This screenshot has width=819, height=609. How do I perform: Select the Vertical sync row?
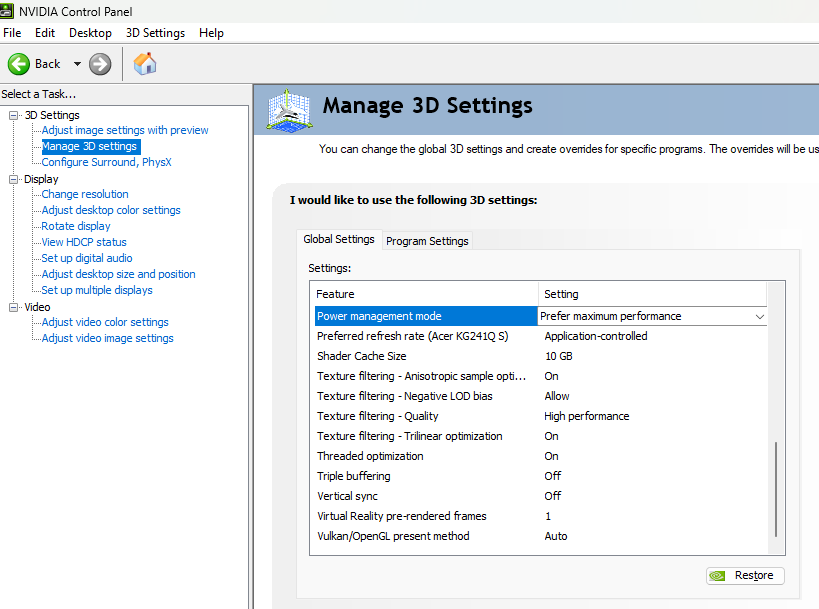541,496
